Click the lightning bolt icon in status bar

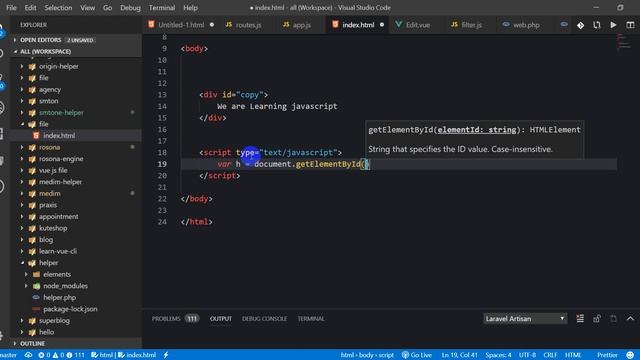pos(166,355)
